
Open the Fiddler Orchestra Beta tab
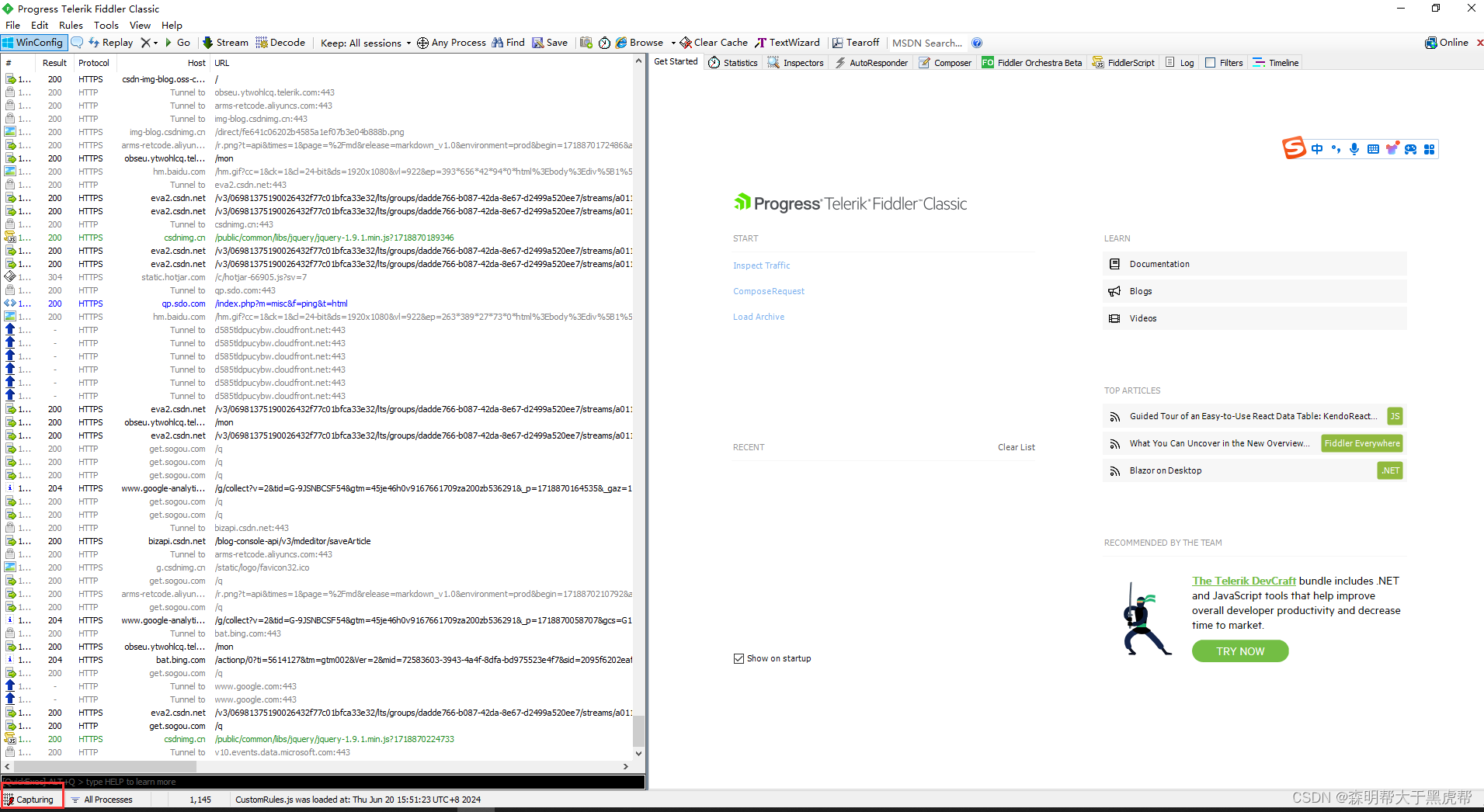pyautogui.click(x=1031, y=63)
